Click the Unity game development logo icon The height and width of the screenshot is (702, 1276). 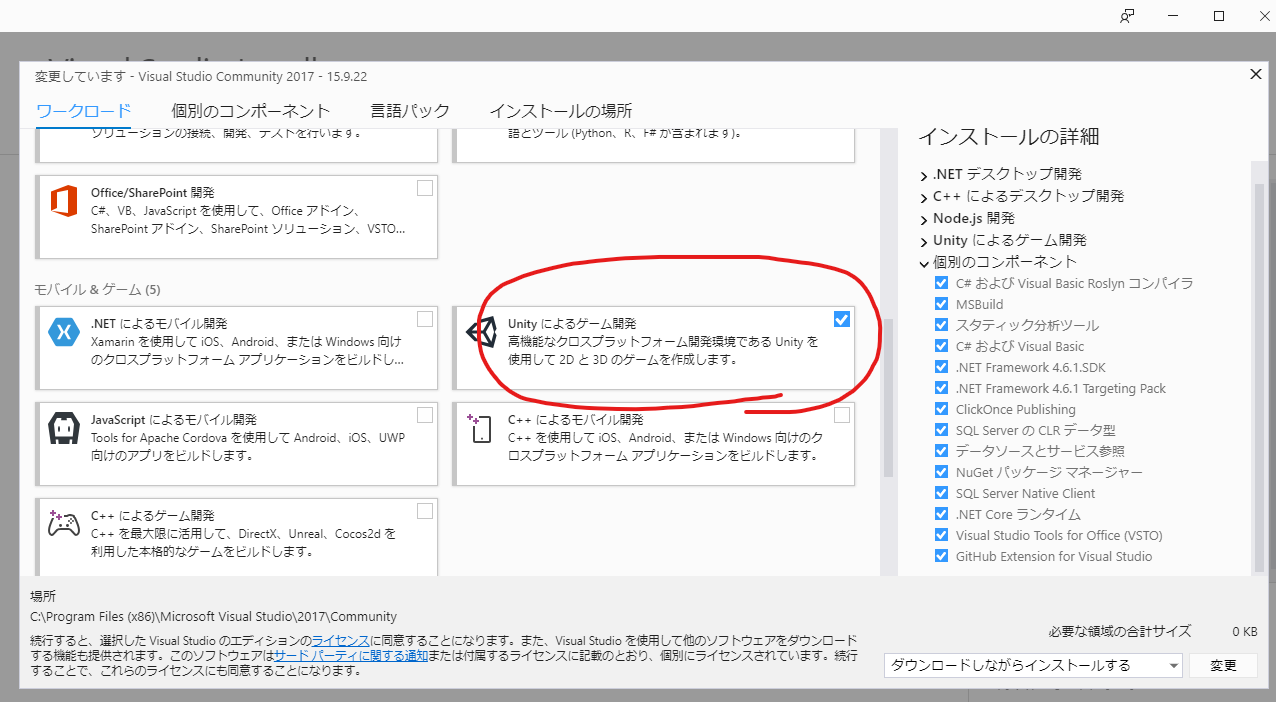[x=482, y=333]
